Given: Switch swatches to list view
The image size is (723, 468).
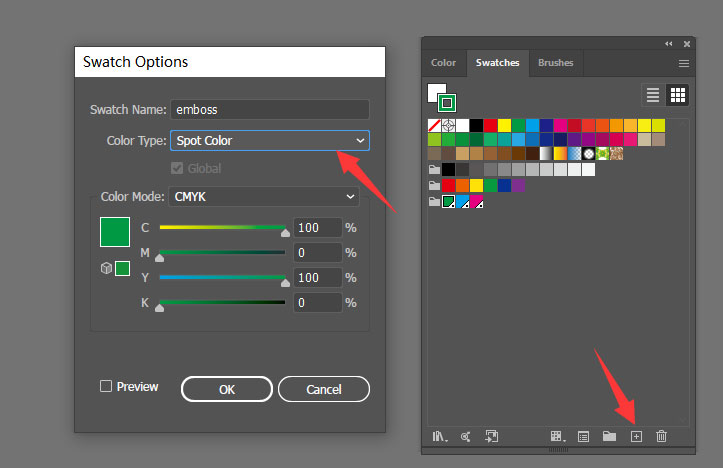Looking at the screenshot, I should [652, 95].
